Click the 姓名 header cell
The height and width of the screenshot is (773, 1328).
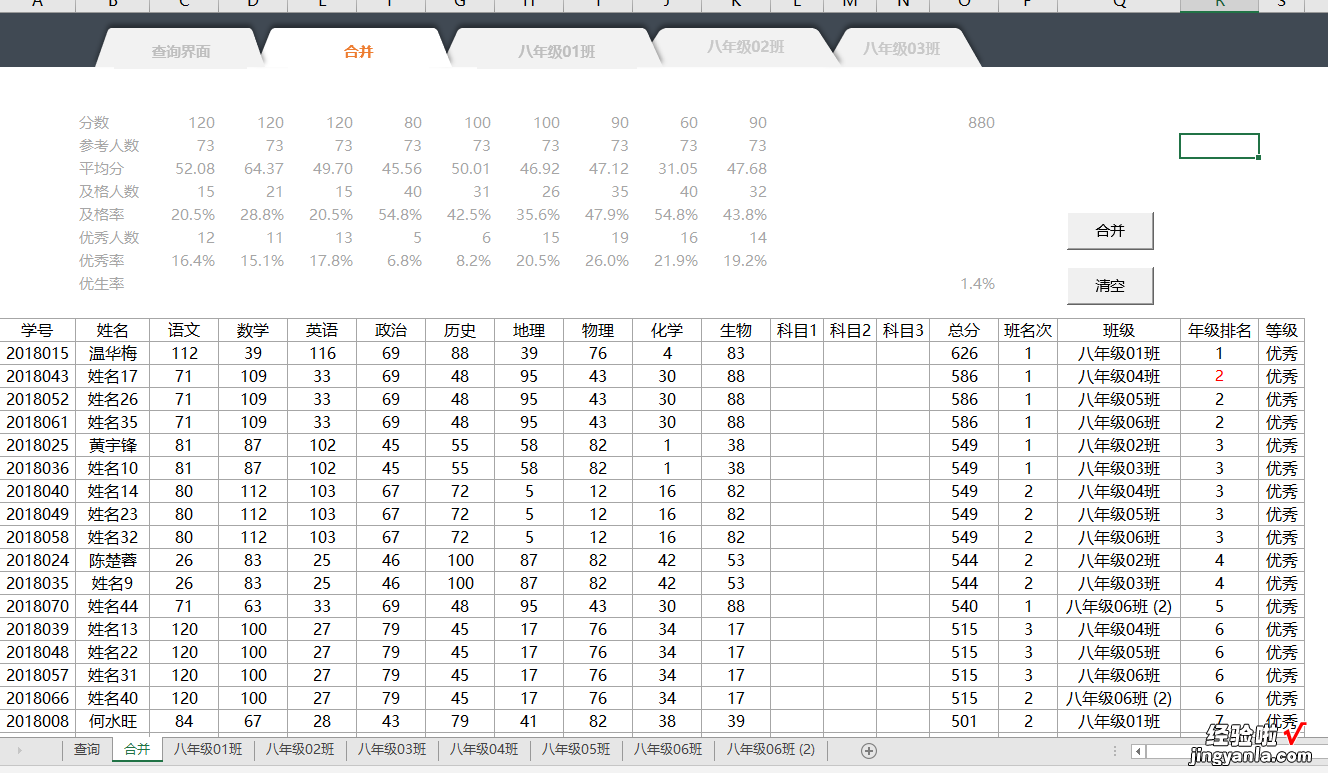(x=112, y=330)
